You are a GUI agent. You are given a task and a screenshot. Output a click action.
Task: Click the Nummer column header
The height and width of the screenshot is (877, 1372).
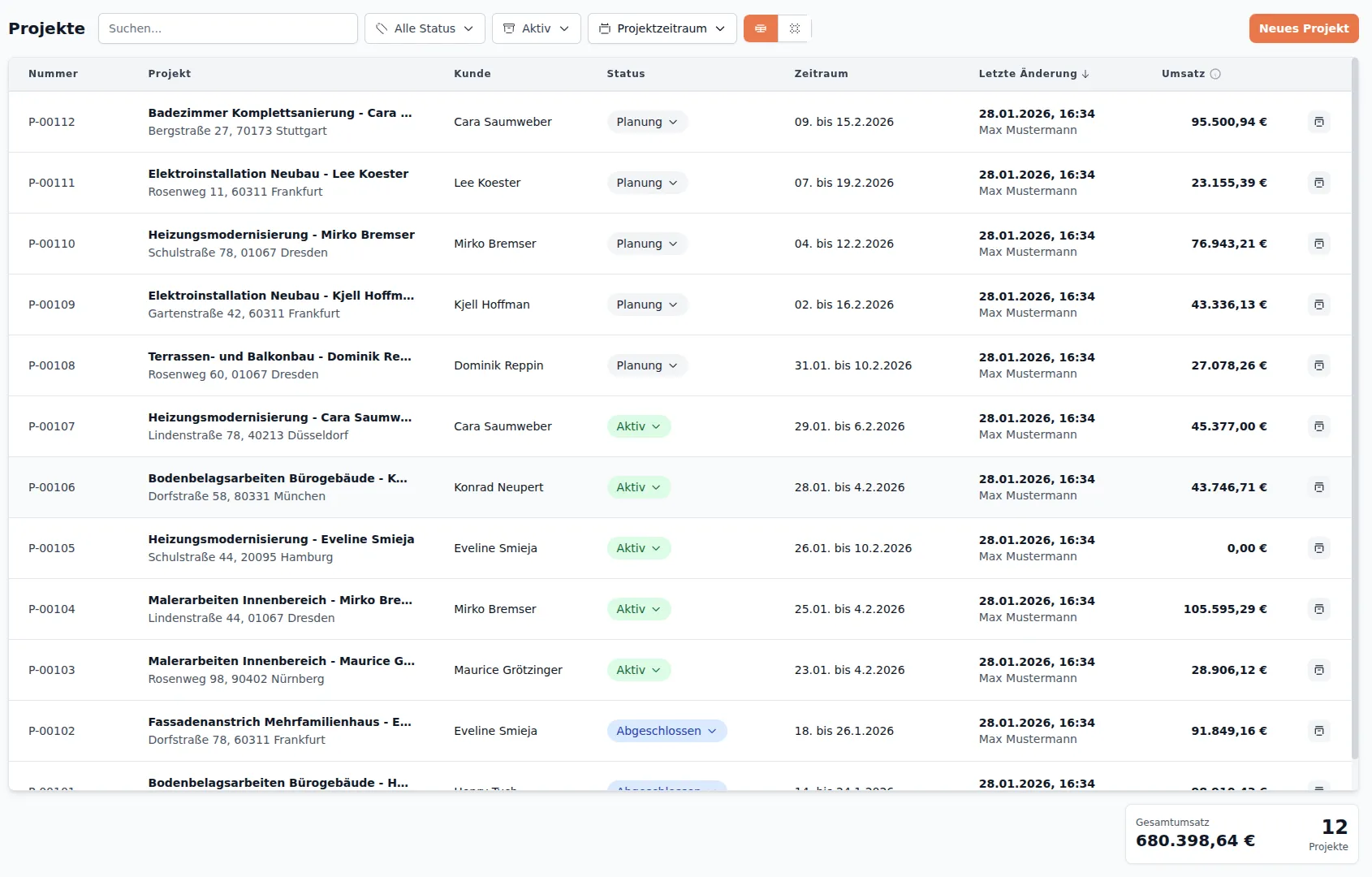(53, 74)
